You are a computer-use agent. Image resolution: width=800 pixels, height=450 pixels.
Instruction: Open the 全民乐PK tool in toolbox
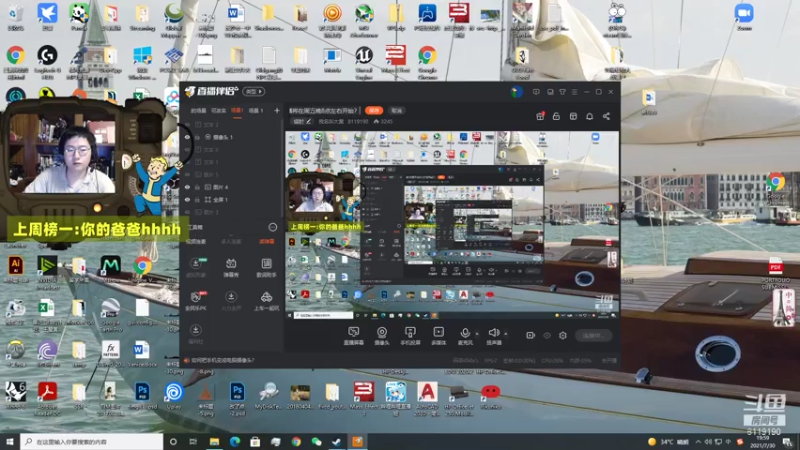click(195, 301)
